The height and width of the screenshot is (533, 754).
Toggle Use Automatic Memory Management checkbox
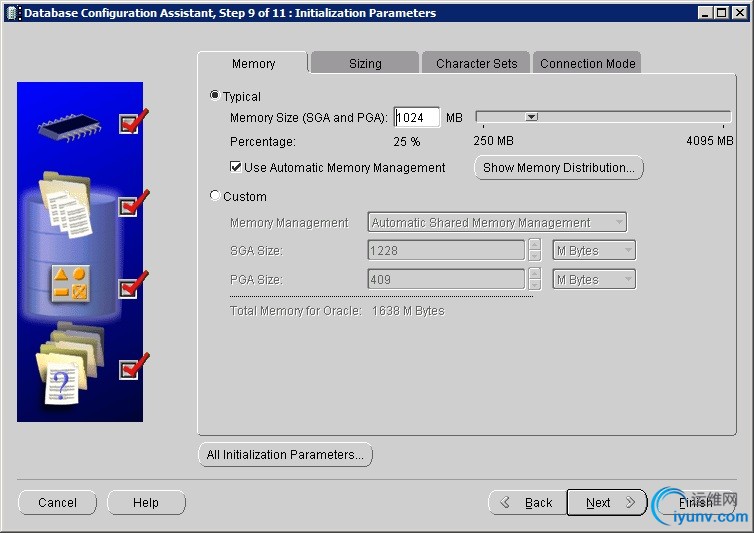click(x=236, y=167)
